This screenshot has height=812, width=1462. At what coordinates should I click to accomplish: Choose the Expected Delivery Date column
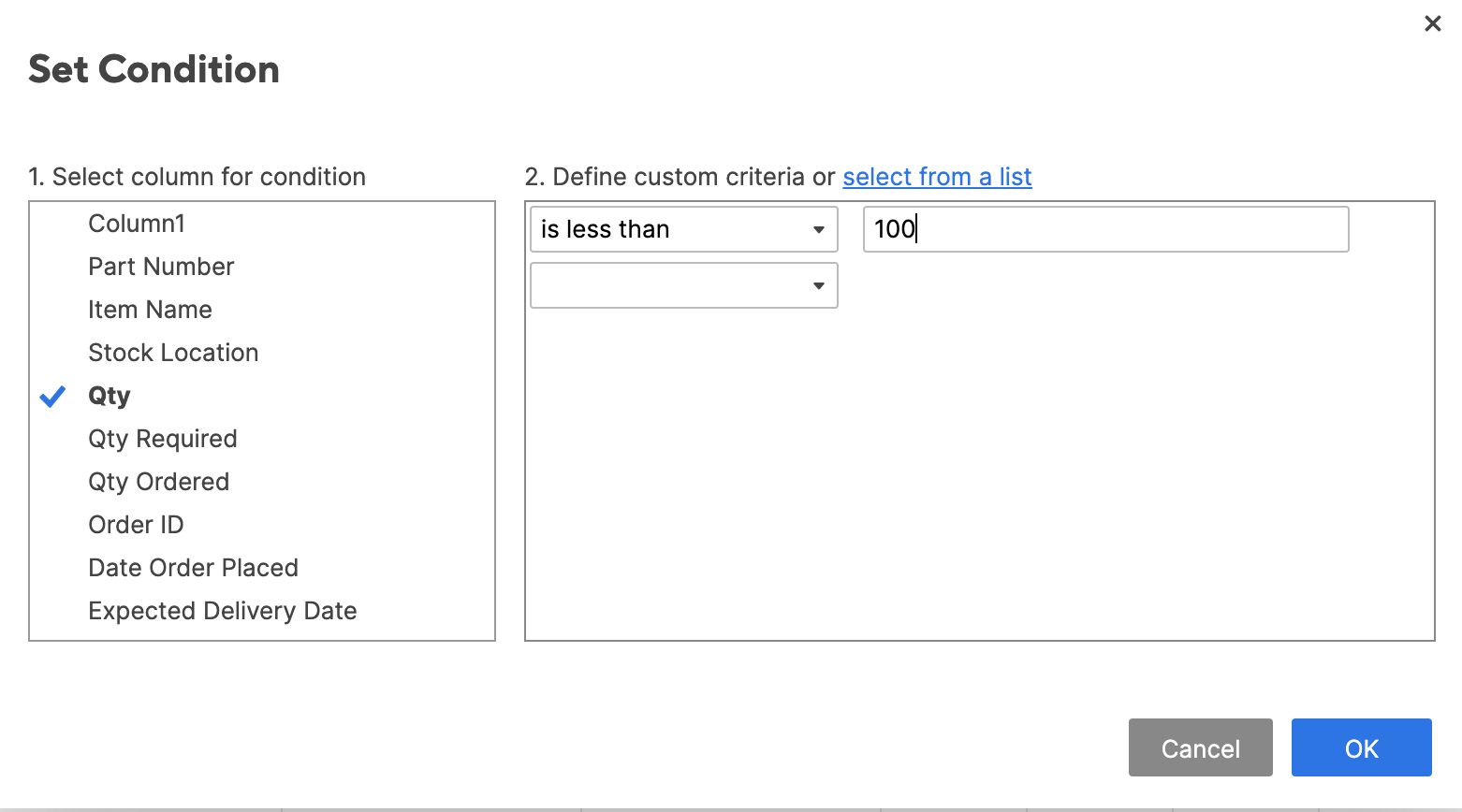pos(223,611)
